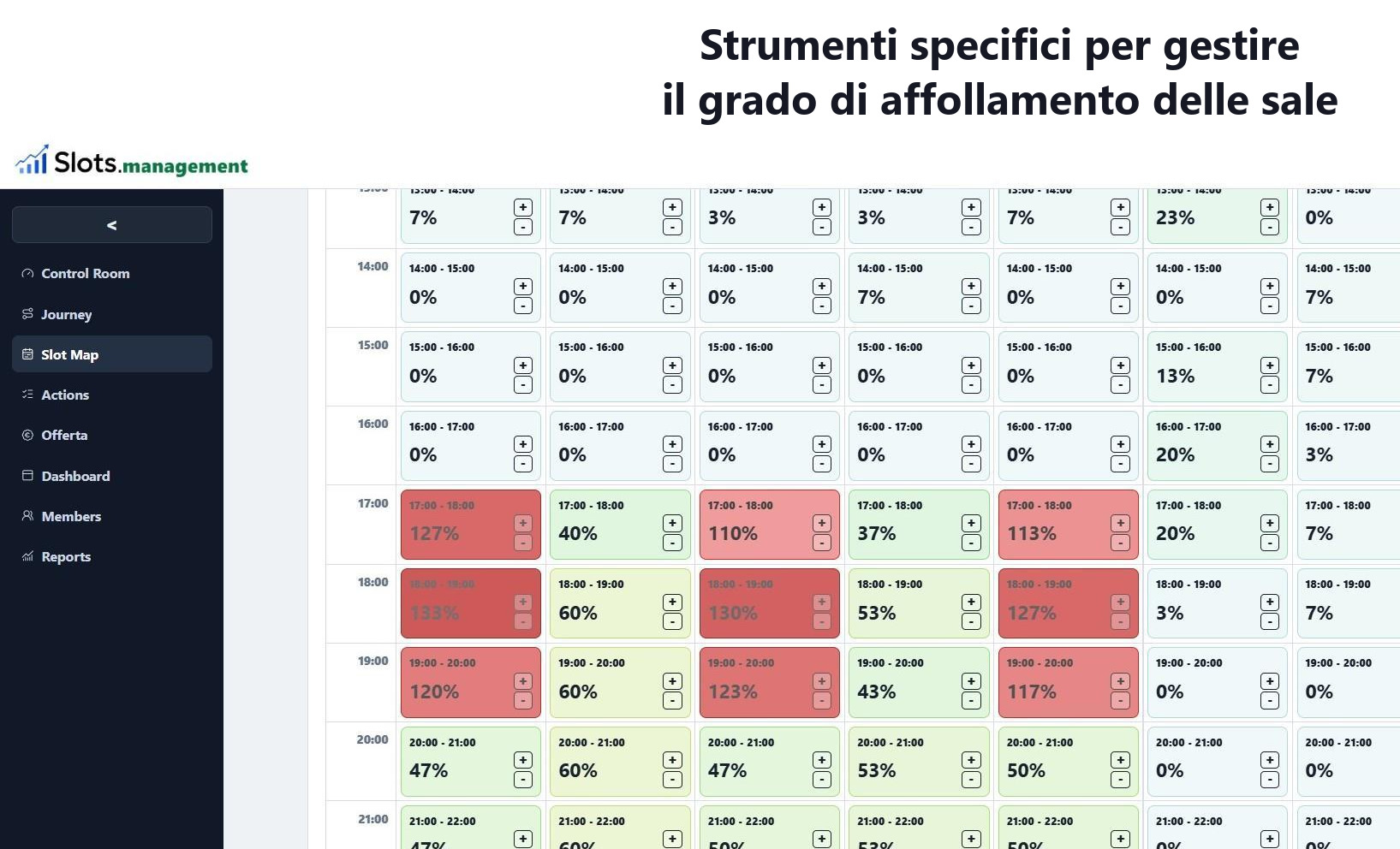Click the Slots.management logo

pos(132,161)
